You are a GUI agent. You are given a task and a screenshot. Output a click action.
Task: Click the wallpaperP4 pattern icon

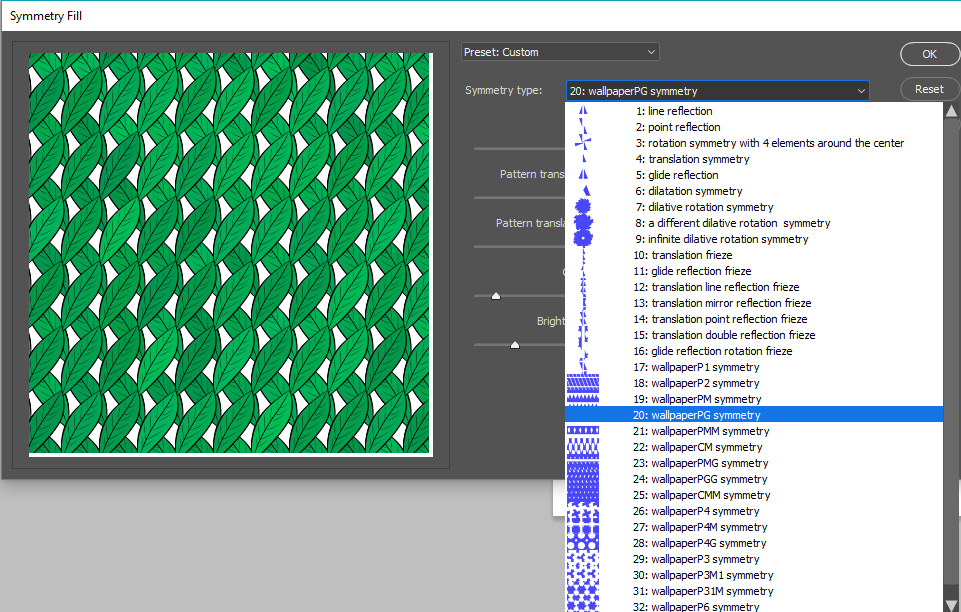(582, 511)
